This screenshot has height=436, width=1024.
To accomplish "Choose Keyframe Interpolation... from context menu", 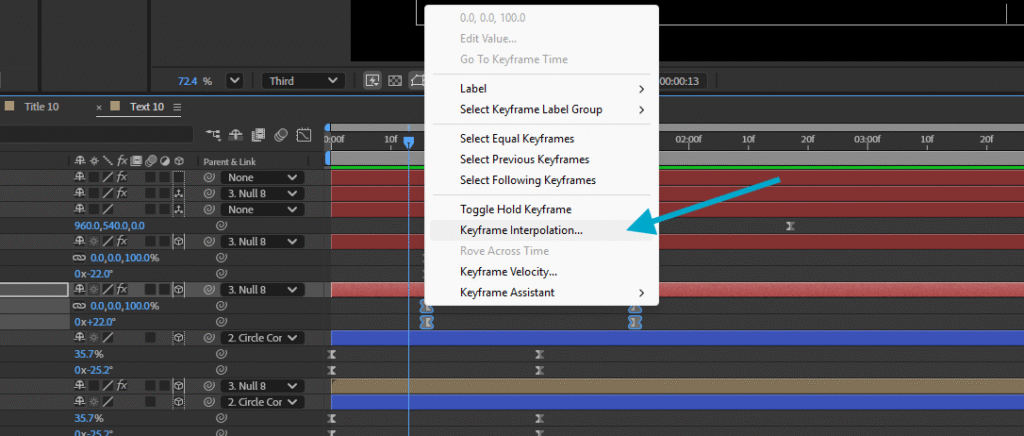I will (x=541, y=230).
